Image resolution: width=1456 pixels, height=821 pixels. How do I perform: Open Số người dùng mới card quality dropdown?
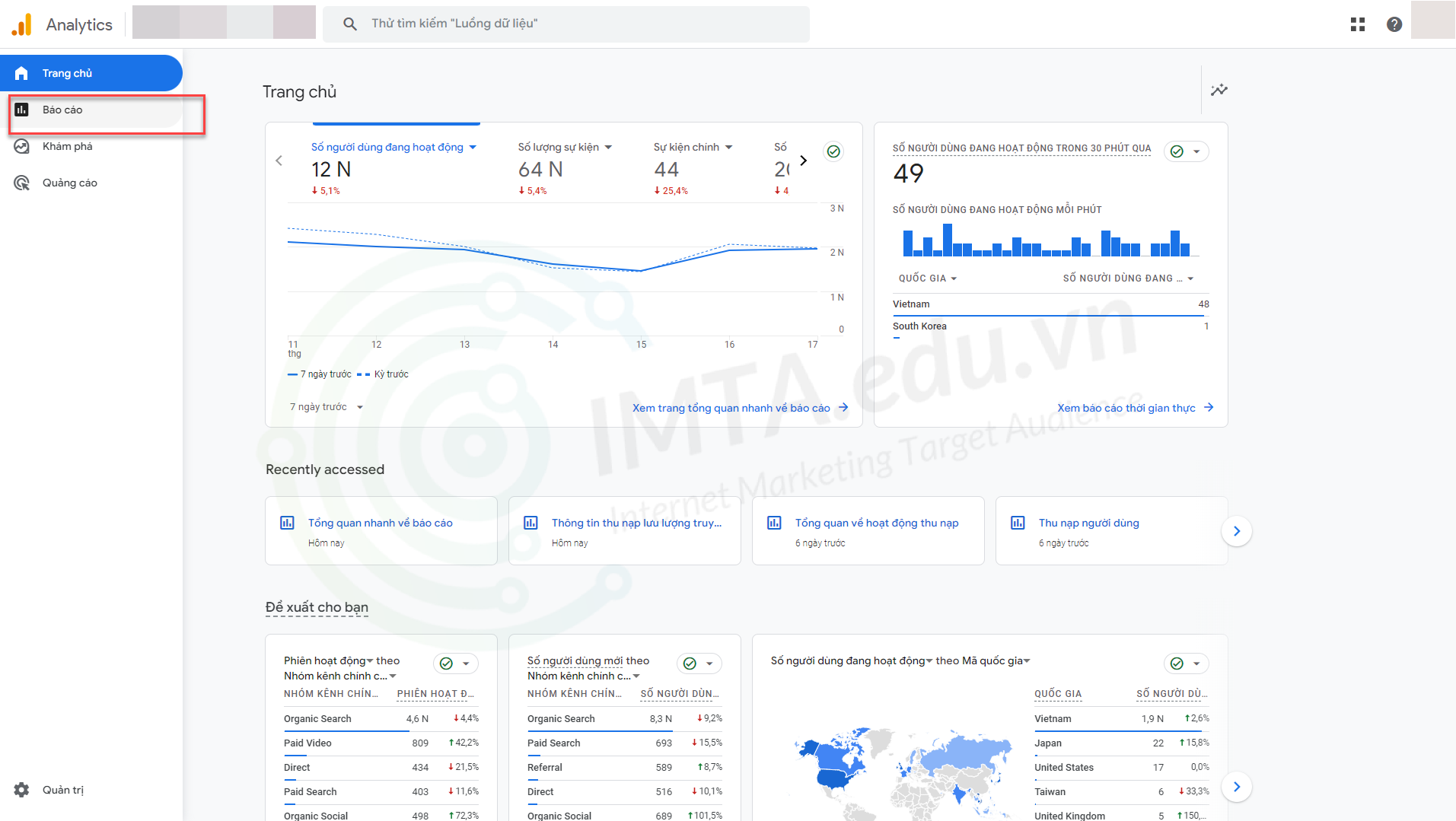699,663
